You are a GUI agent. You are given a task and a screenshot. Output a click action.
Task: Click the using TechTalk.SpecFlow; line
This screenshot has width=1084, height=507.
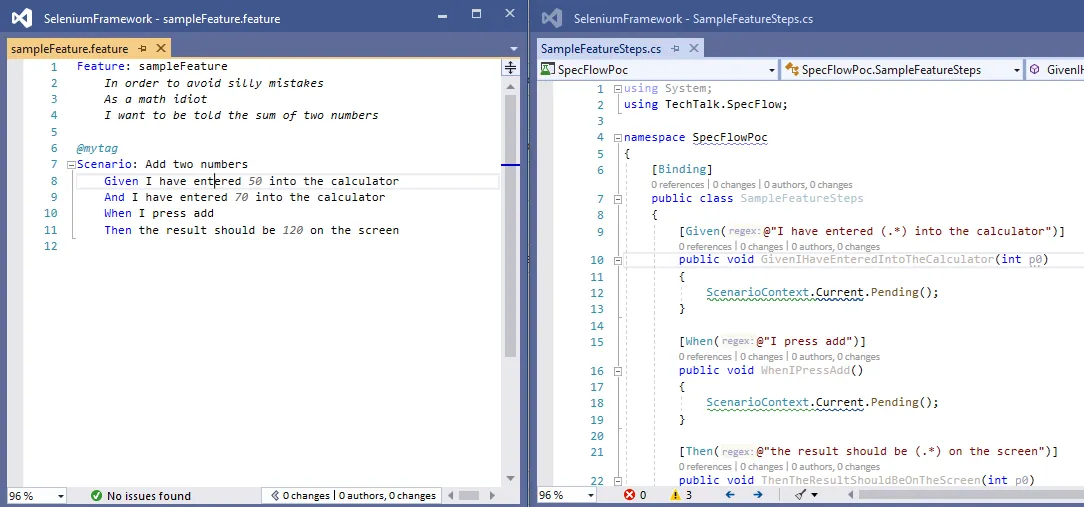(706, 104)
